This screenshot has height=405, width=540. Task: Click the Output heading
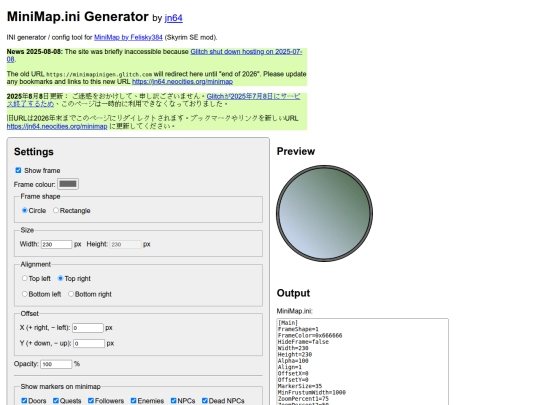pyautogui.click(x=293, y=293)
